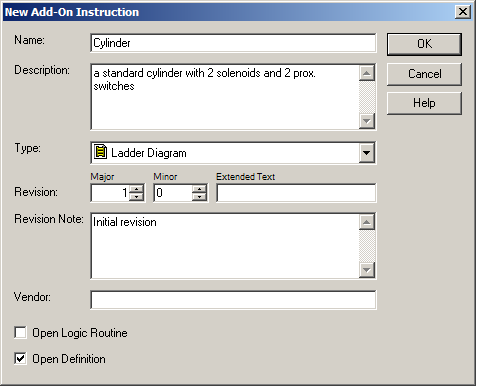The width and height of the screenshot is (477, 387).
Task: Click the Extended Text input field
Action: 296,193
